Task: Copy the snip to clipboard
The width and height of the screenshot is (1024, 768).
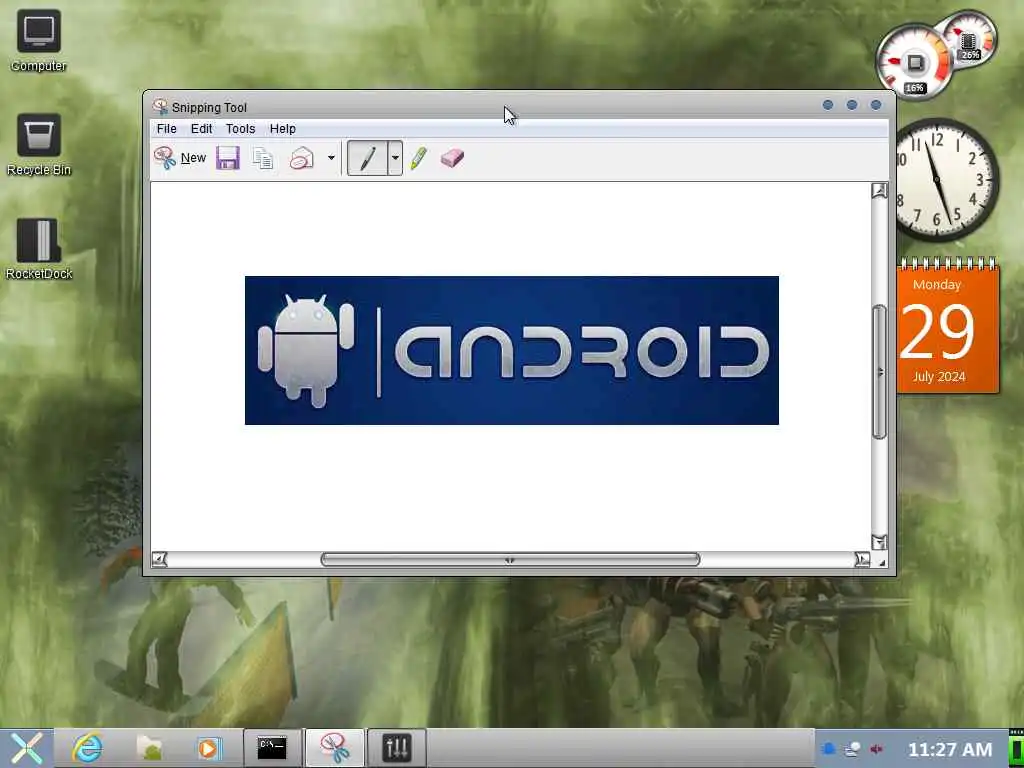Action: (x=263, y=158)
